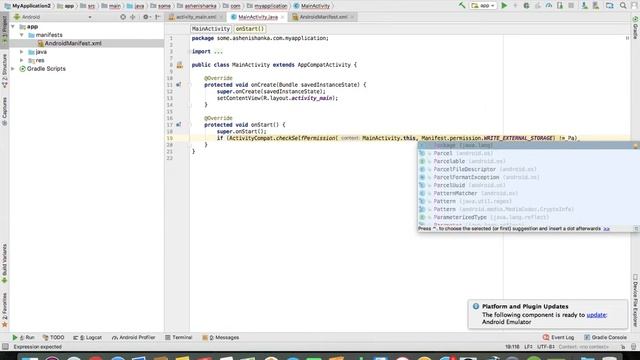Switch to activity_main.xml tab
Screen dimensions: 640x360
click(196, 17)
